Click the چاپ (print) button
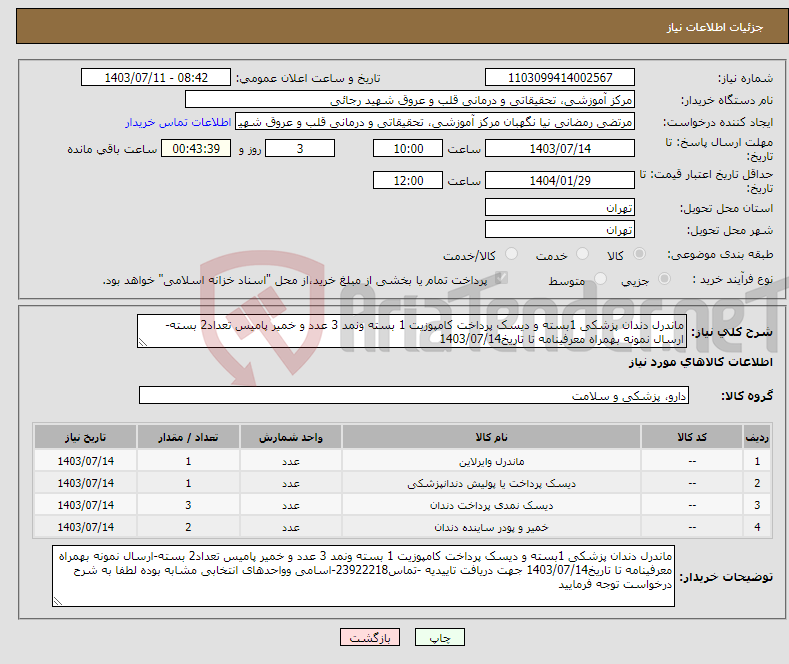This screenshot has height=664, width=789. (x=439, y=637)
